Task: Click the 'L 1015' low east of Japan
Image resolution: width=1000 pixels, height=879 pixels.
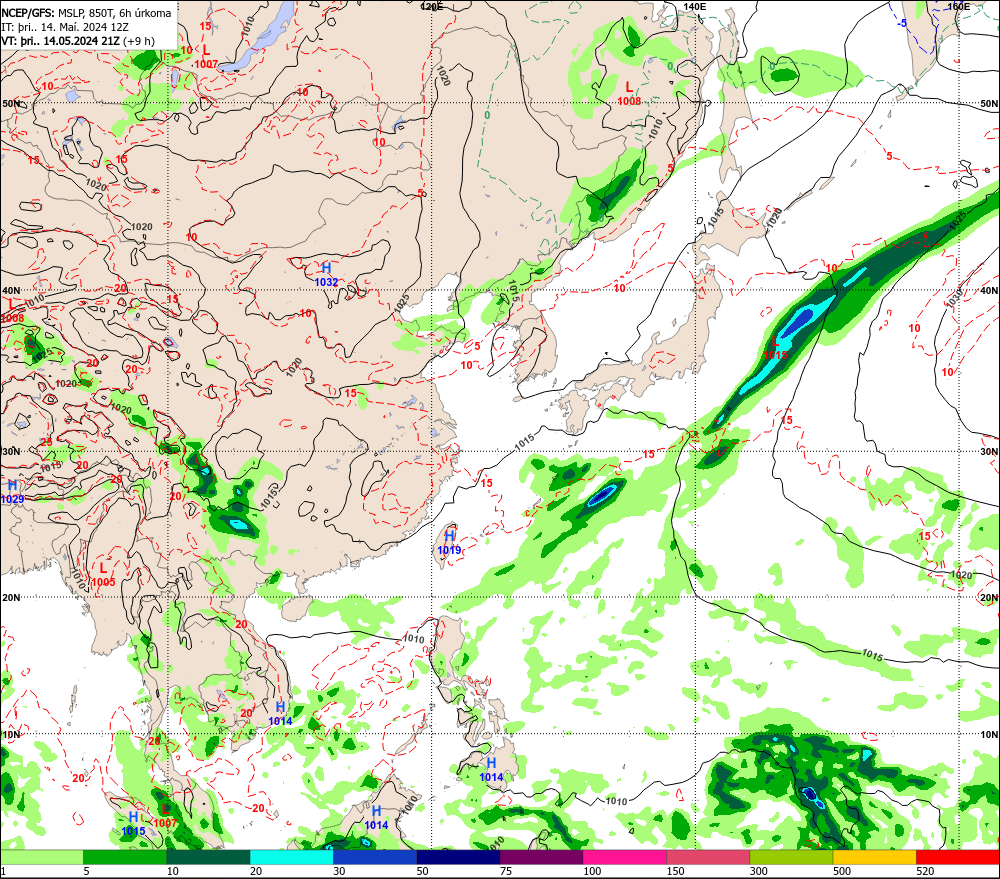Action: point(776,348)
